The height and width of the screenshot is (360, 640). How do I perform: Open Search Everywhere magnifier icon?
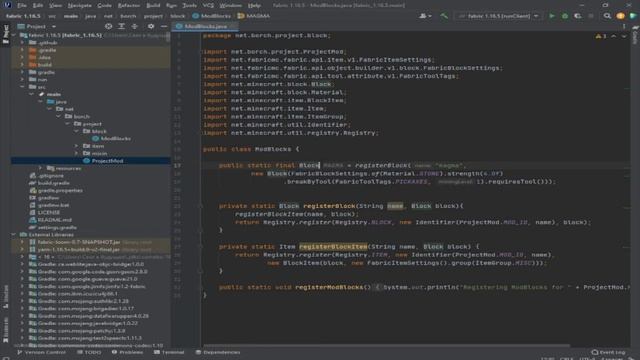[x=607, y=16]
